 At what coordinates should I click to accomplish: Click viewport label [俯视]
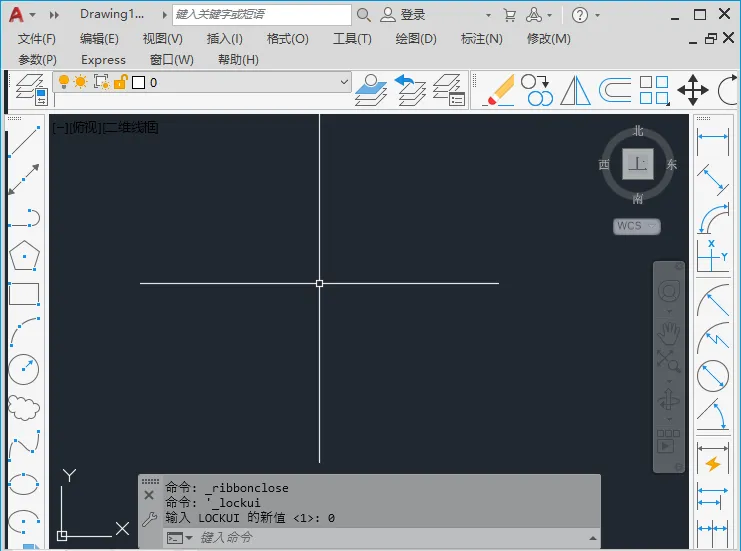85,127
